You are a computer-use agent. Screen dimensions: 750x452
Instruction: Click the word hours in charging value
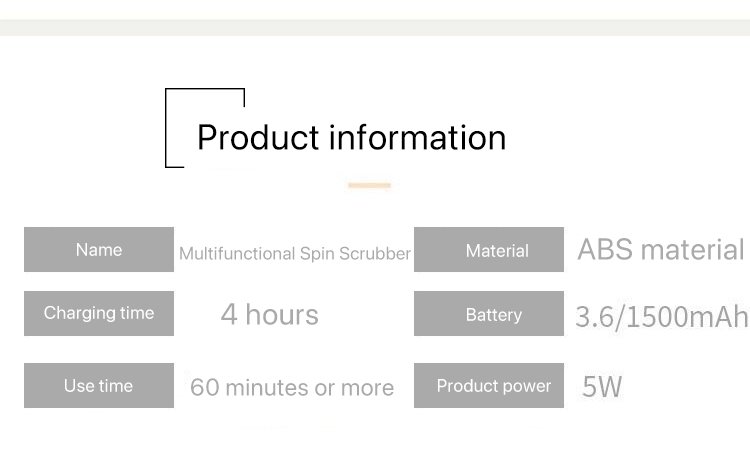click(x=282, y=315)
